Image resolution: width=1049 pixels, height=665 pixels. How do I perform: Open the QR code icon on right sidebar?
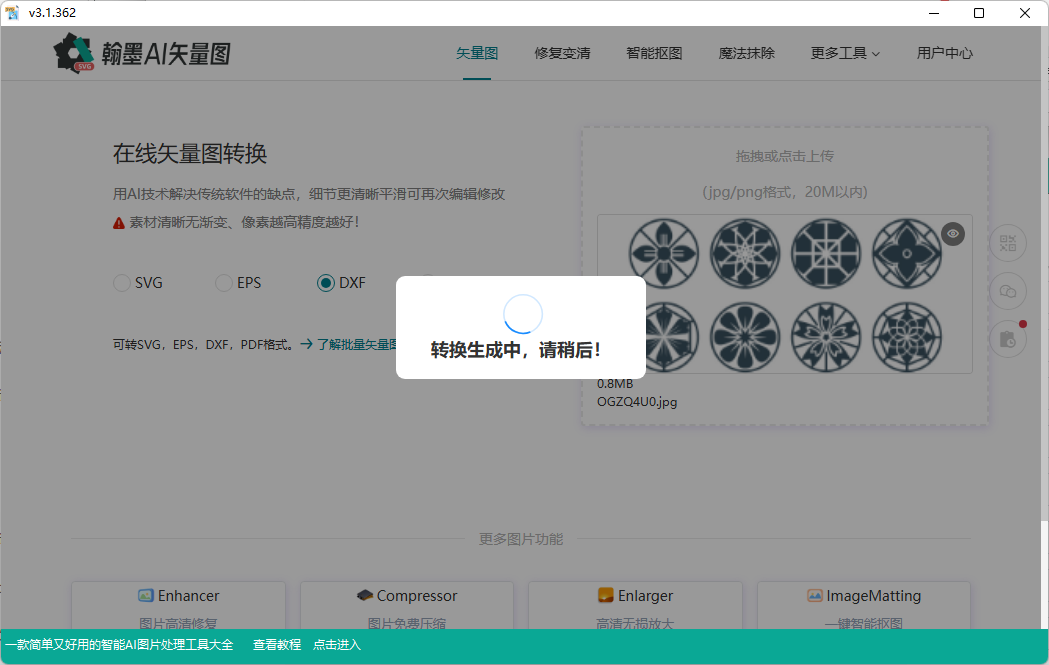pyautogui.click(x=1008, y=243)
